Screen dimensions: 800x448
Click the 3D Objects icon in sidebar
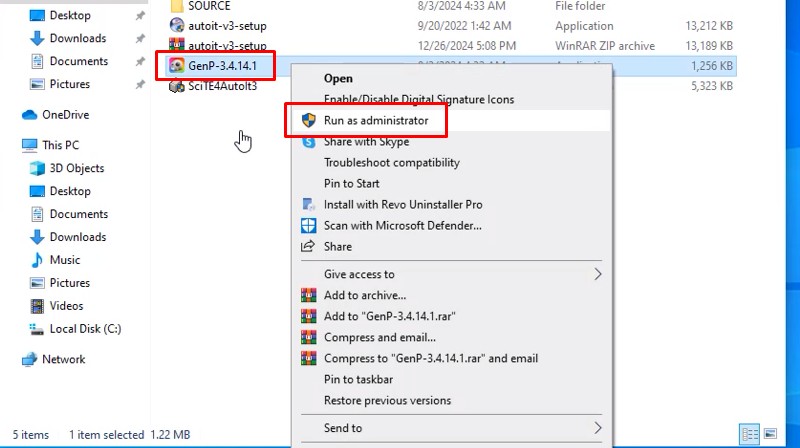(x=37, y=168)
